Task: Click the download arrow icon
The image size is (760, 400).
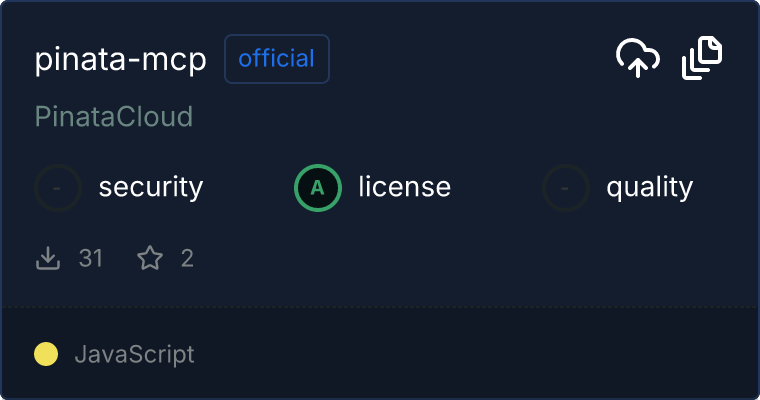Action: (48, 259)
